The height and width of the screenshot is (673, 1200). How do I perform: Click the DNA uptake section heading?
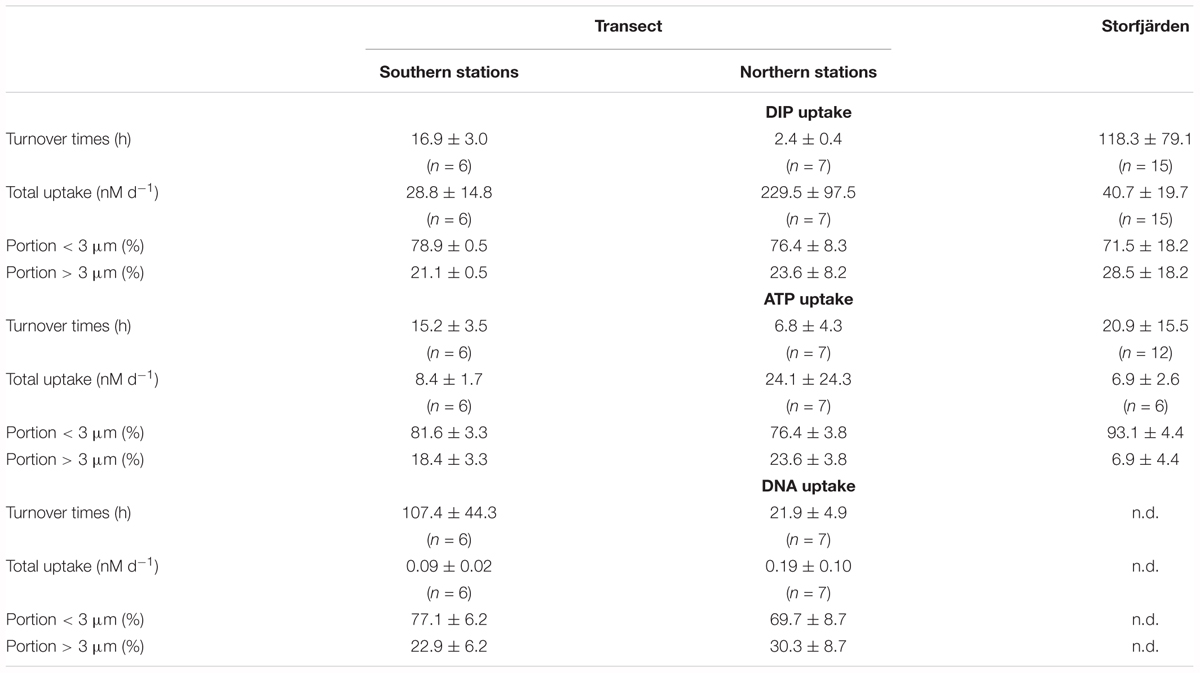pyautogui.click(x=808, y=486)
